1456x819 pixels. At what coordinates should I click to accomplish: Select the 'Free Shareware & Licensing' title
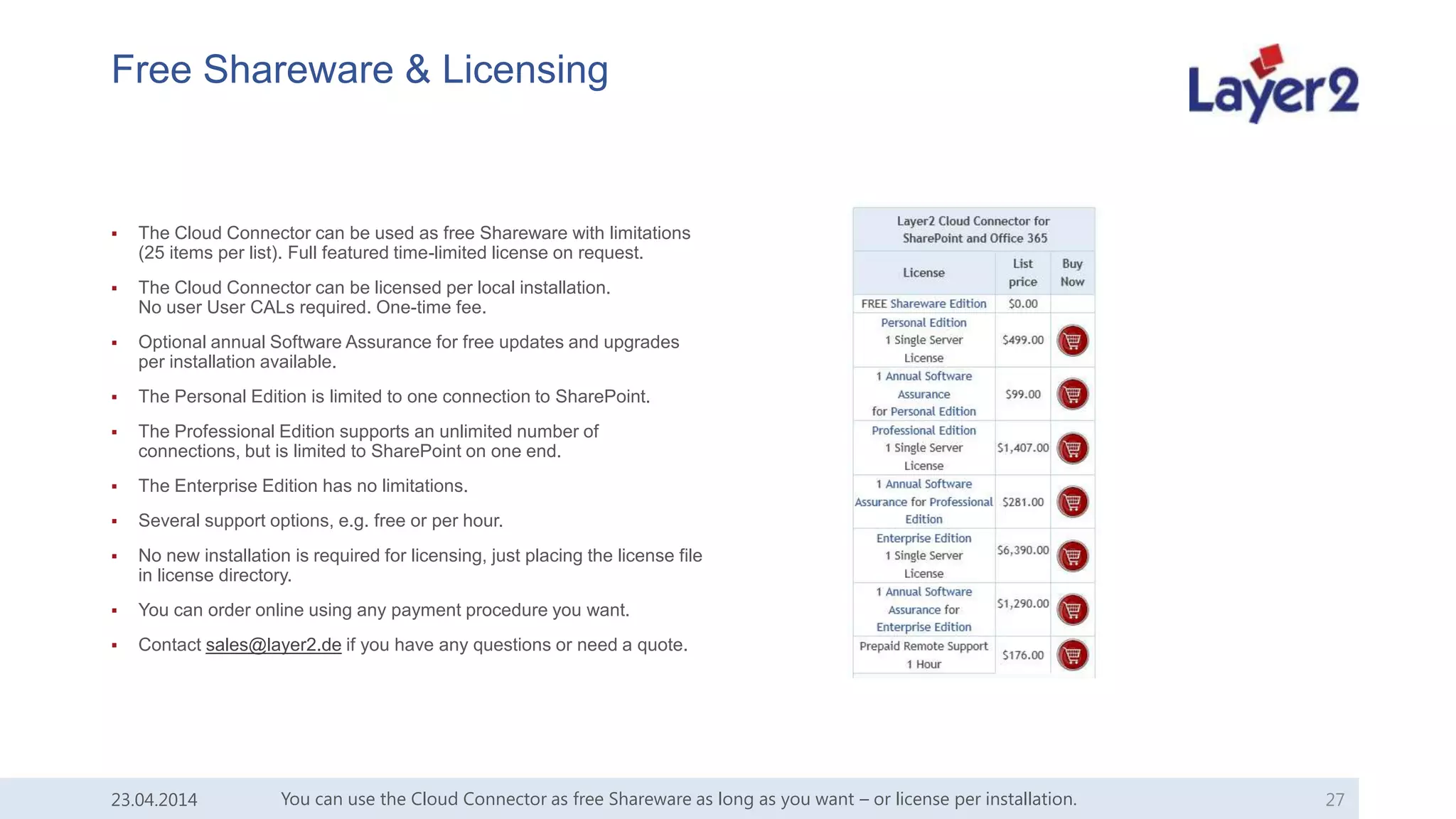point(360,70)
